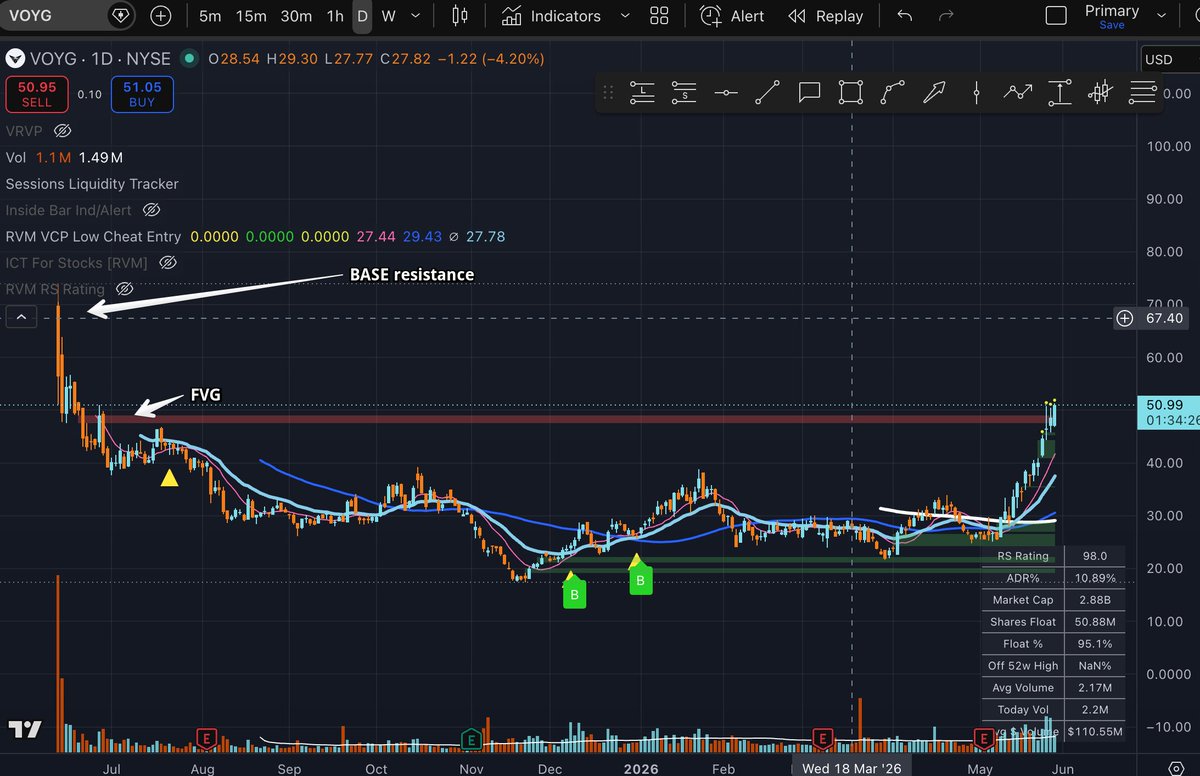Image resolution: width=1200 pixels, height=776 pixels.
Task: Click the first B buy marker in December
Action: [x=574, y=596]
